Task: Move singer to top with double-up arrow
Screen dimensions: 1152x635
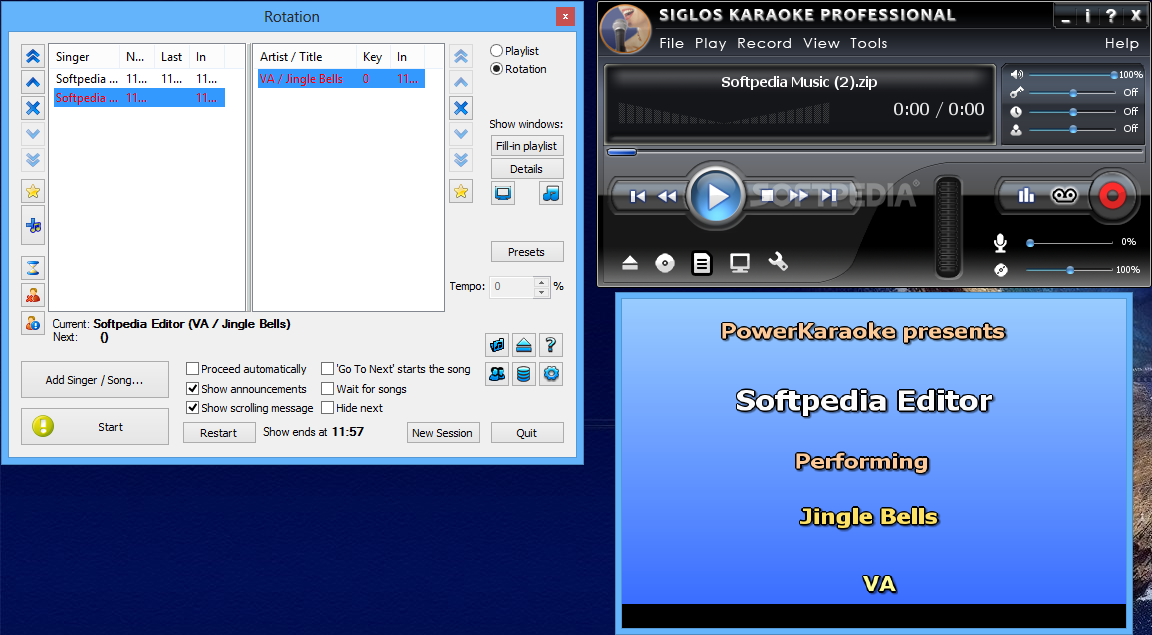Action: (33, 56)
